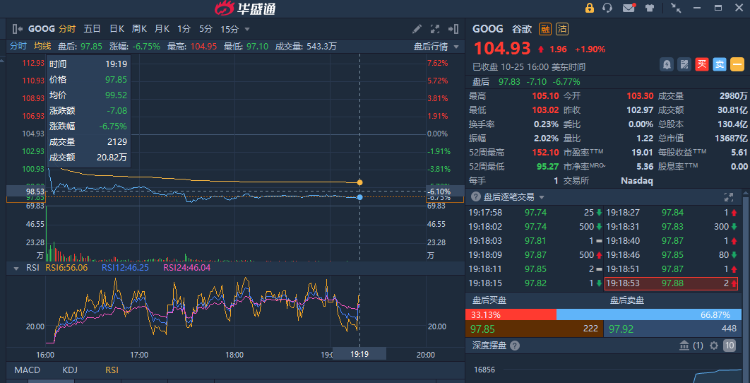The image size is (750, 383).
Task: Open the skin theme shirt icon
Action: [x=650, y=8]
